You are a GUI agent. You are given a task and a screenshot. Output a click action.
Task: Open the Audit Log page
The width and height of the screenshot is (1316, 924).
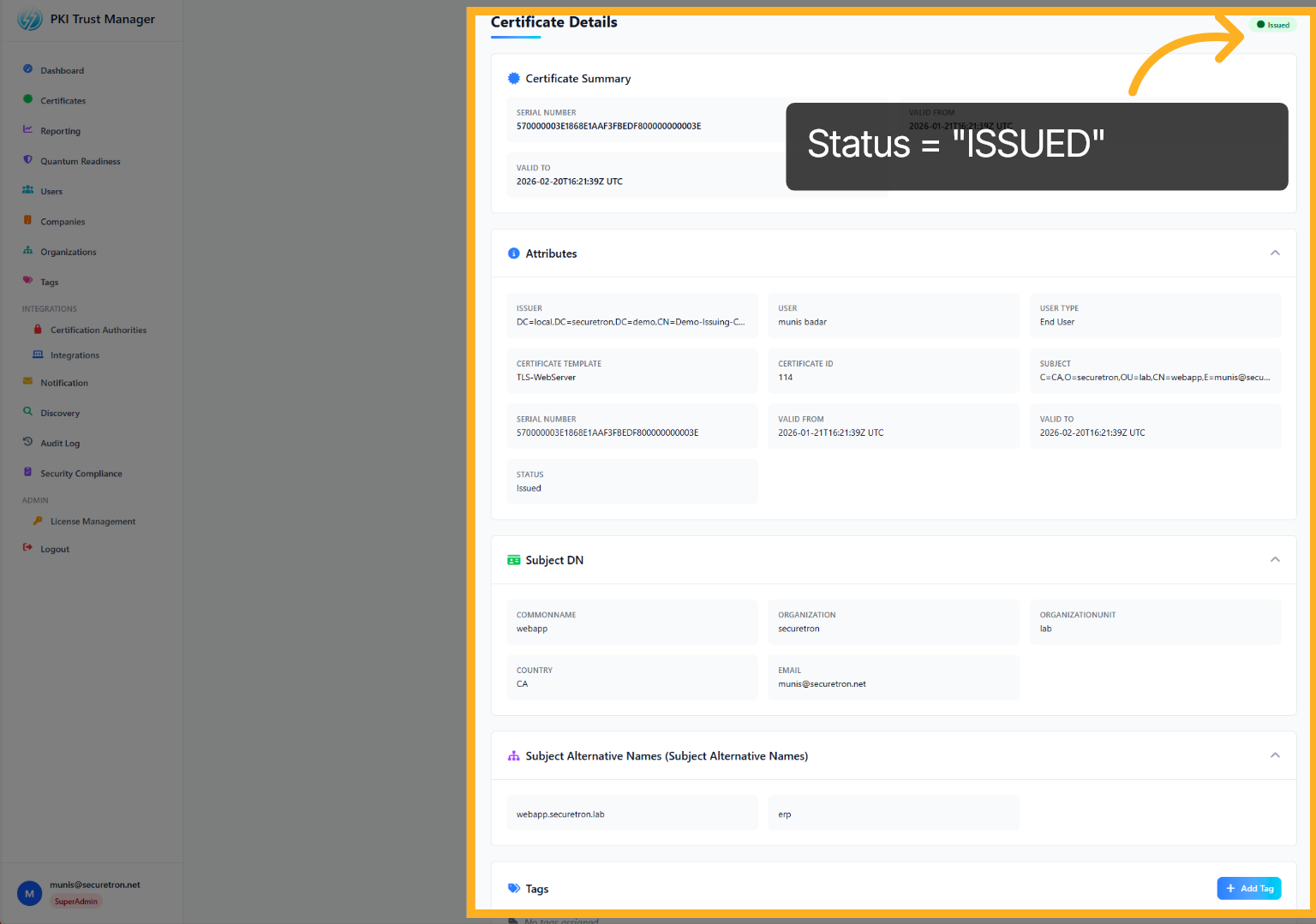(60, 444)
